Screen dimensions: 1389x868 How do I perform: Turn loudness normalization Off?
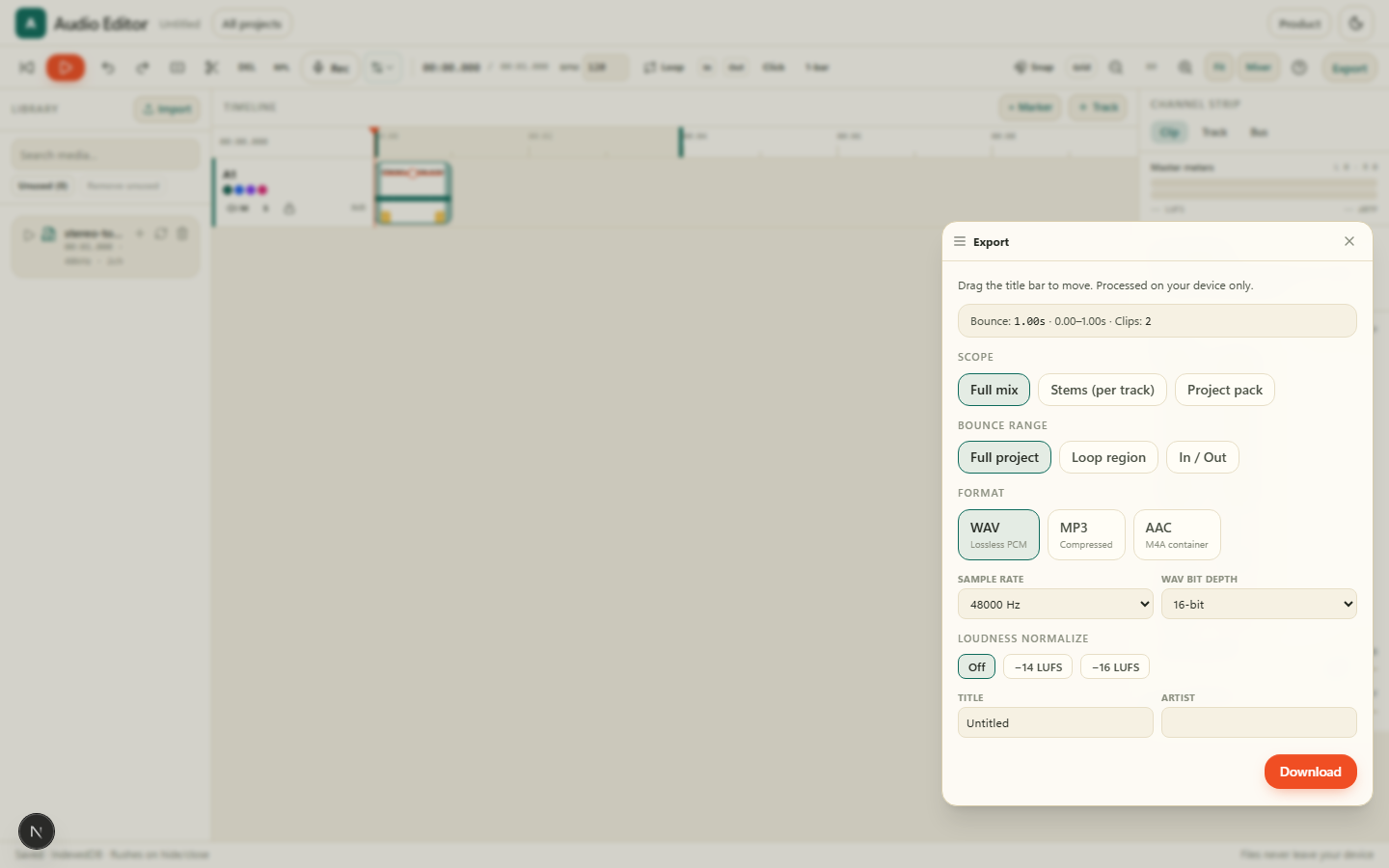(976, 666)
